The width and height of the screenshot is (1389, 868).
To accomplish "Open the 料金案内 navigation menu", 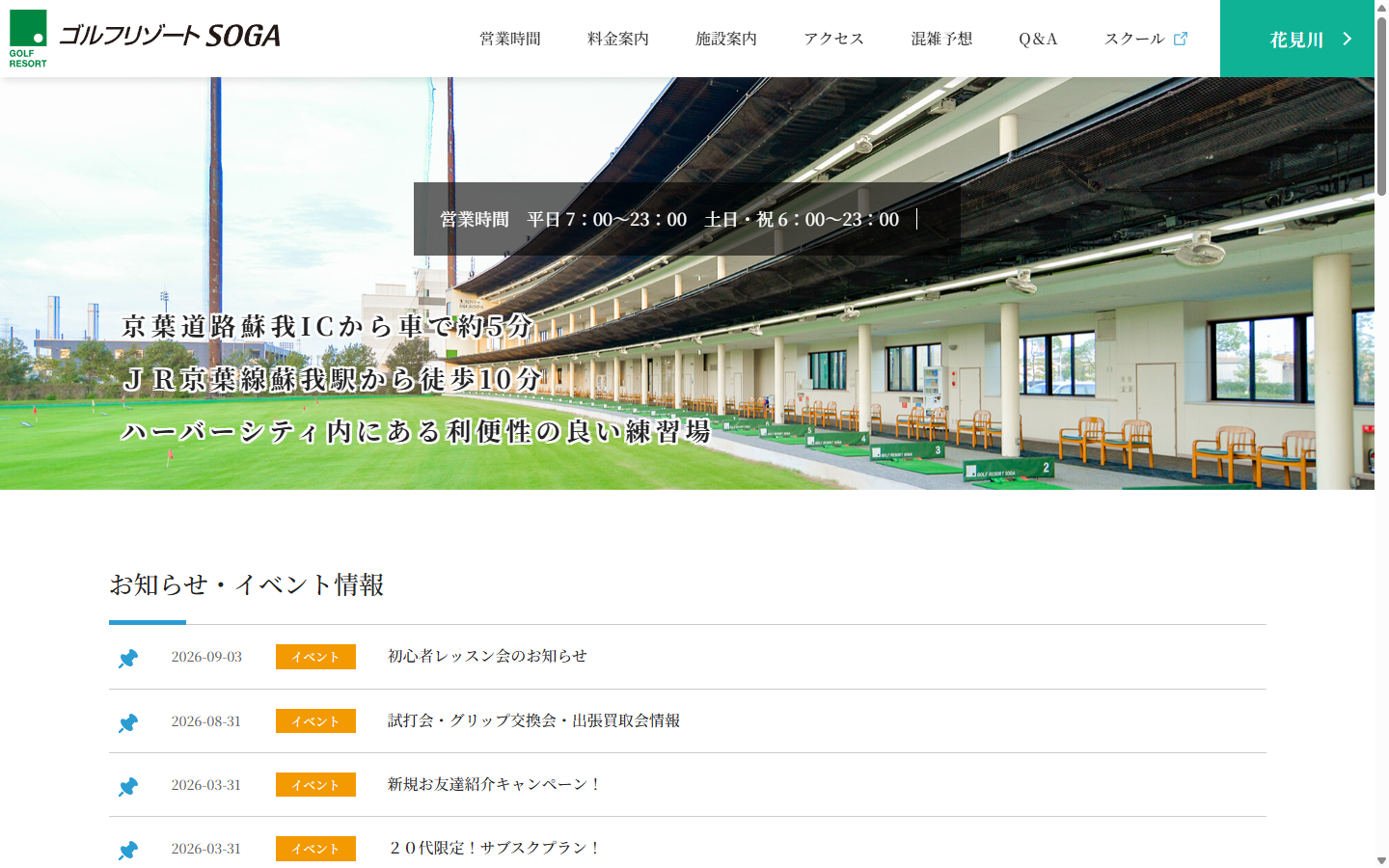I will [618, 39].
